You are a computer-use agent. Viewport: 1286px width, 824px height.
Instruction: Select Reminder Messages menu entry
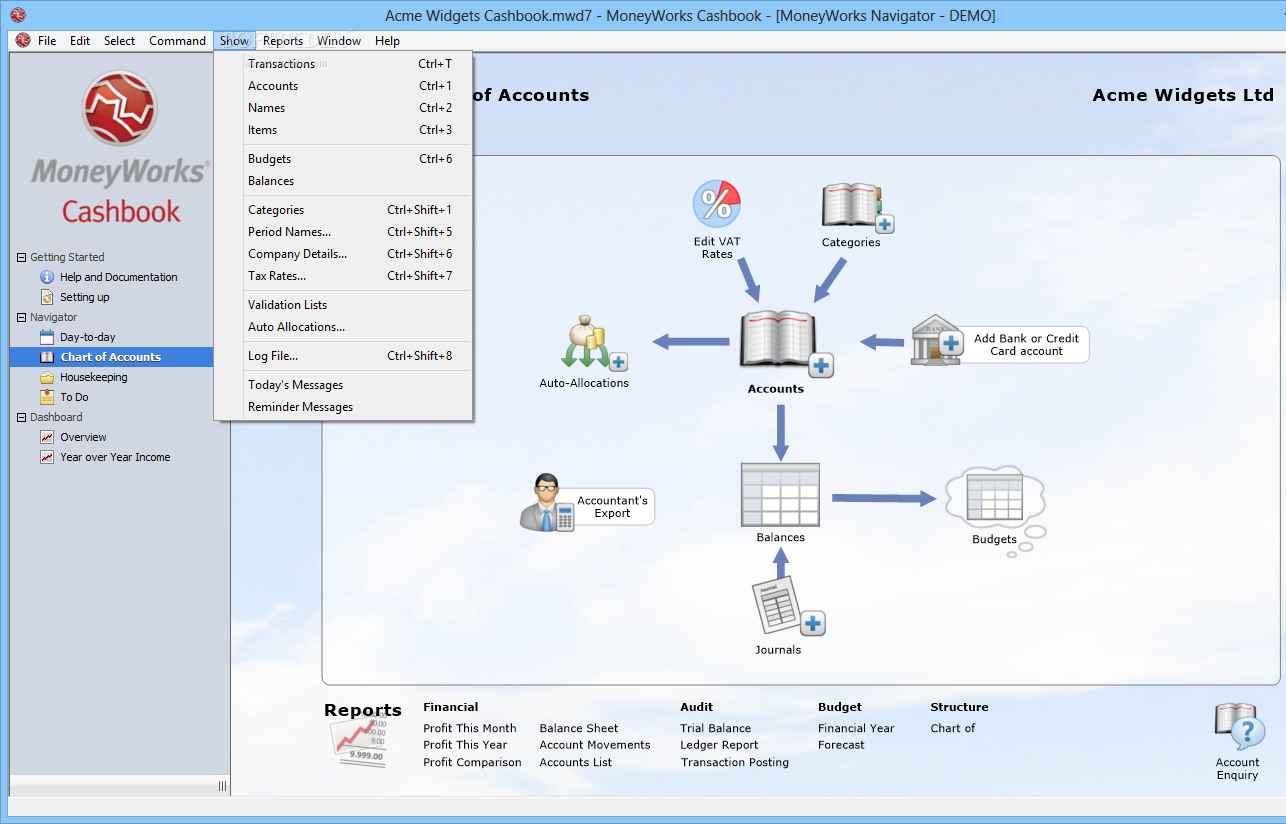click(343, 407)
